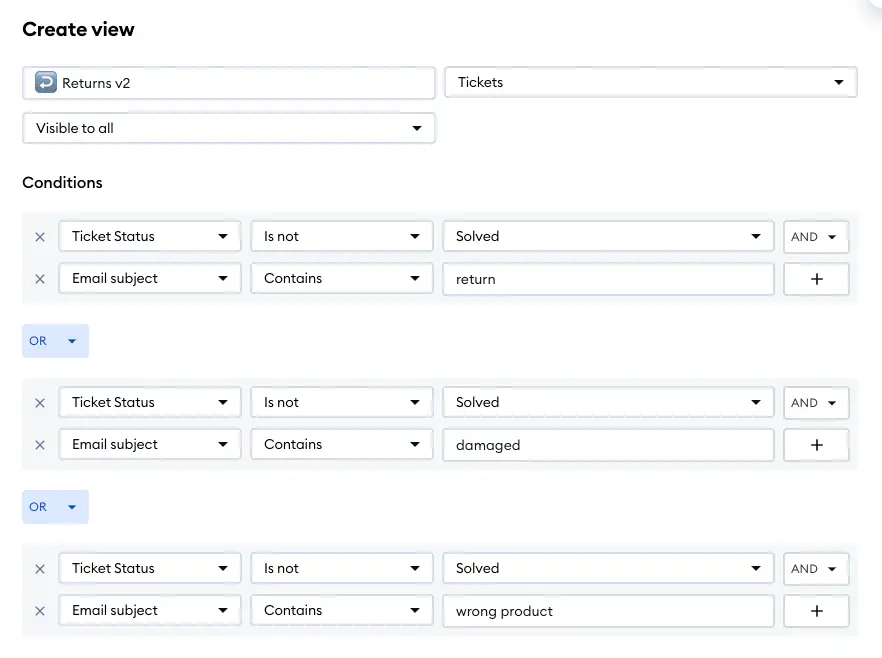Edit the view name field 'Returns v2'
Screen dimensions: 882x658
point(228,83)
